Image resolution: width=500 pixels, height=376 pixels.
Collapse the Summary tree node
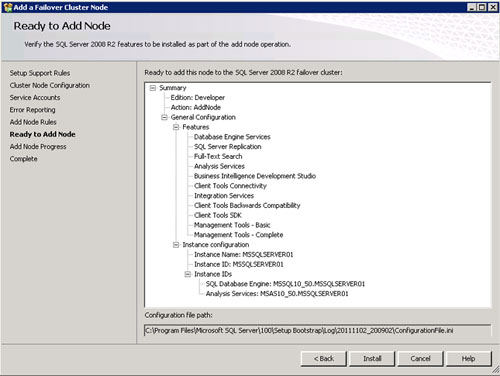tap(153, 88)
